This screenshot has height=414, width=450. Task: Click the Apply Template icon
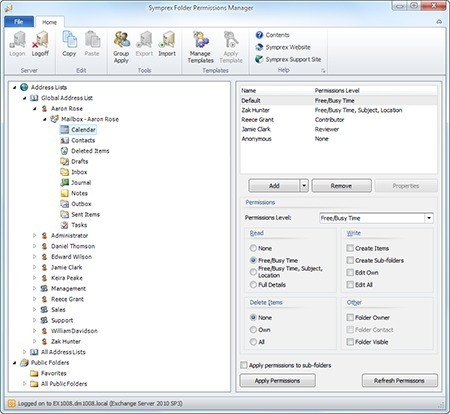(231, 47)
